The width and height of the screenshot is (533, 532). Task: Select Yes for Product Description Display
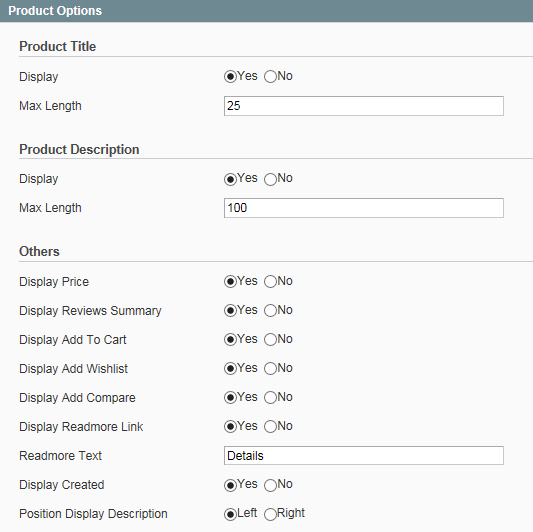230,179
